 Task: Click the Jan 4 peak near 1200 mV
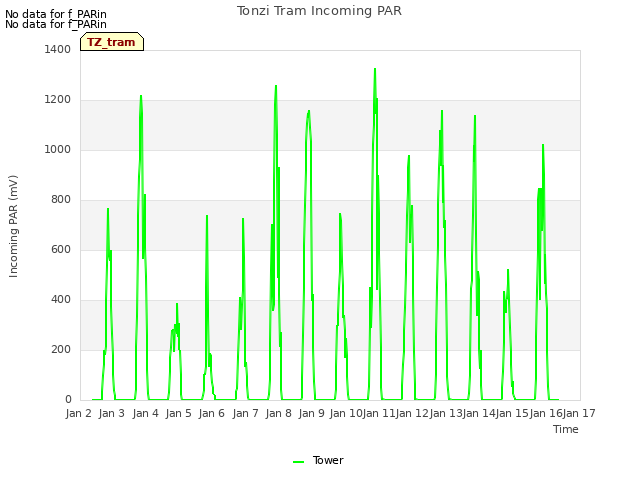click(141, 96)
